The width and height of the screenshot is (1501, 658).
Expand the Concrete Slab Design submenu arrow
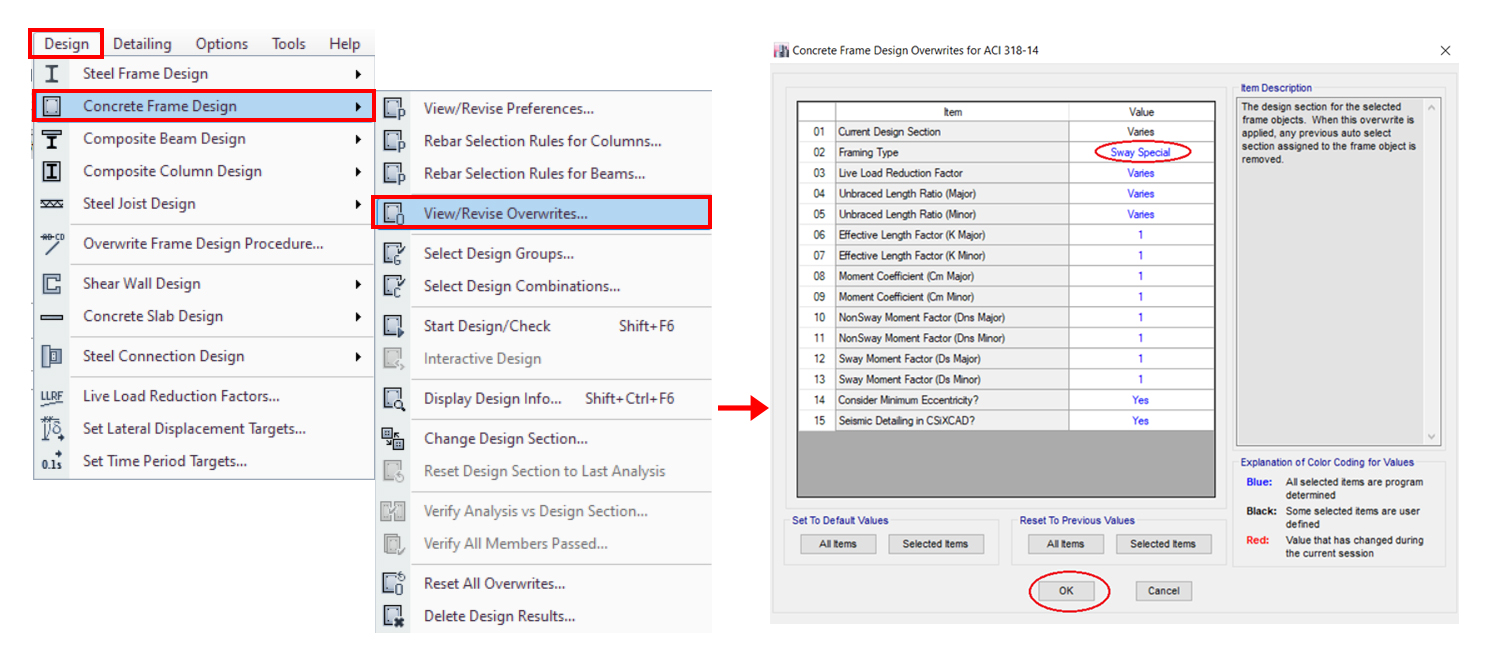coord(358,317)
